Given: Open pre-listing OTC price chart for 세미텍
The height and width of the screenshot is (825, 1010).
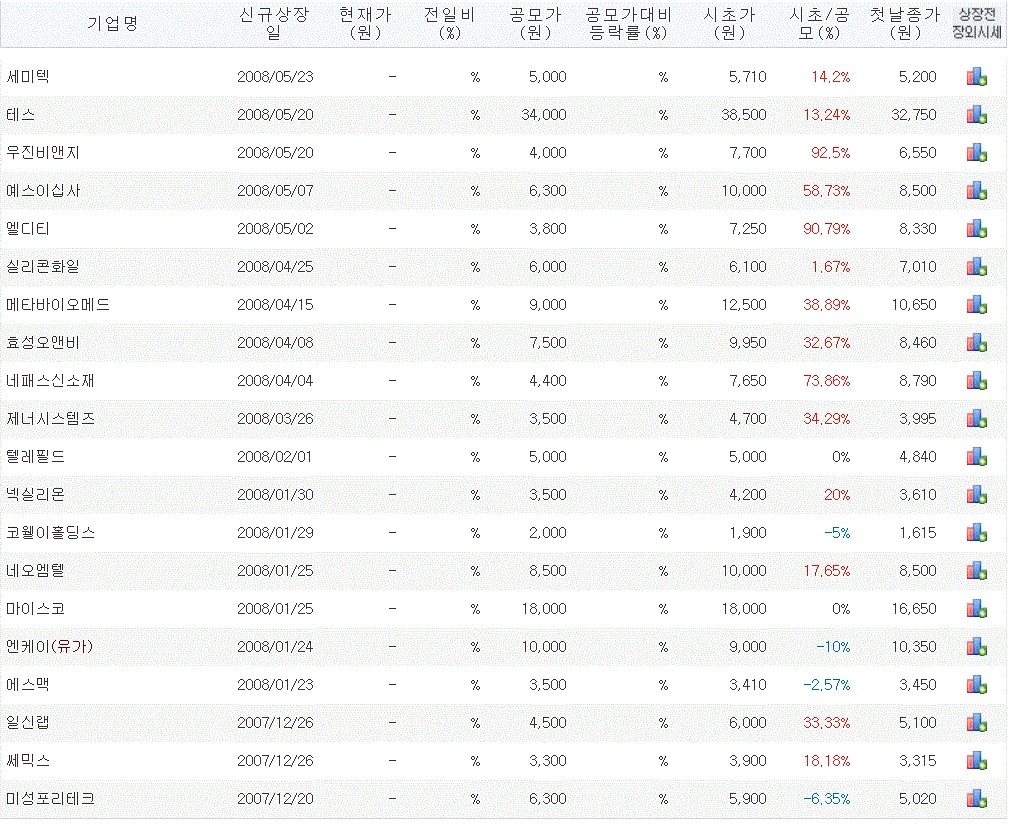Looking at the screenshot, I should (x=977, y=76).
